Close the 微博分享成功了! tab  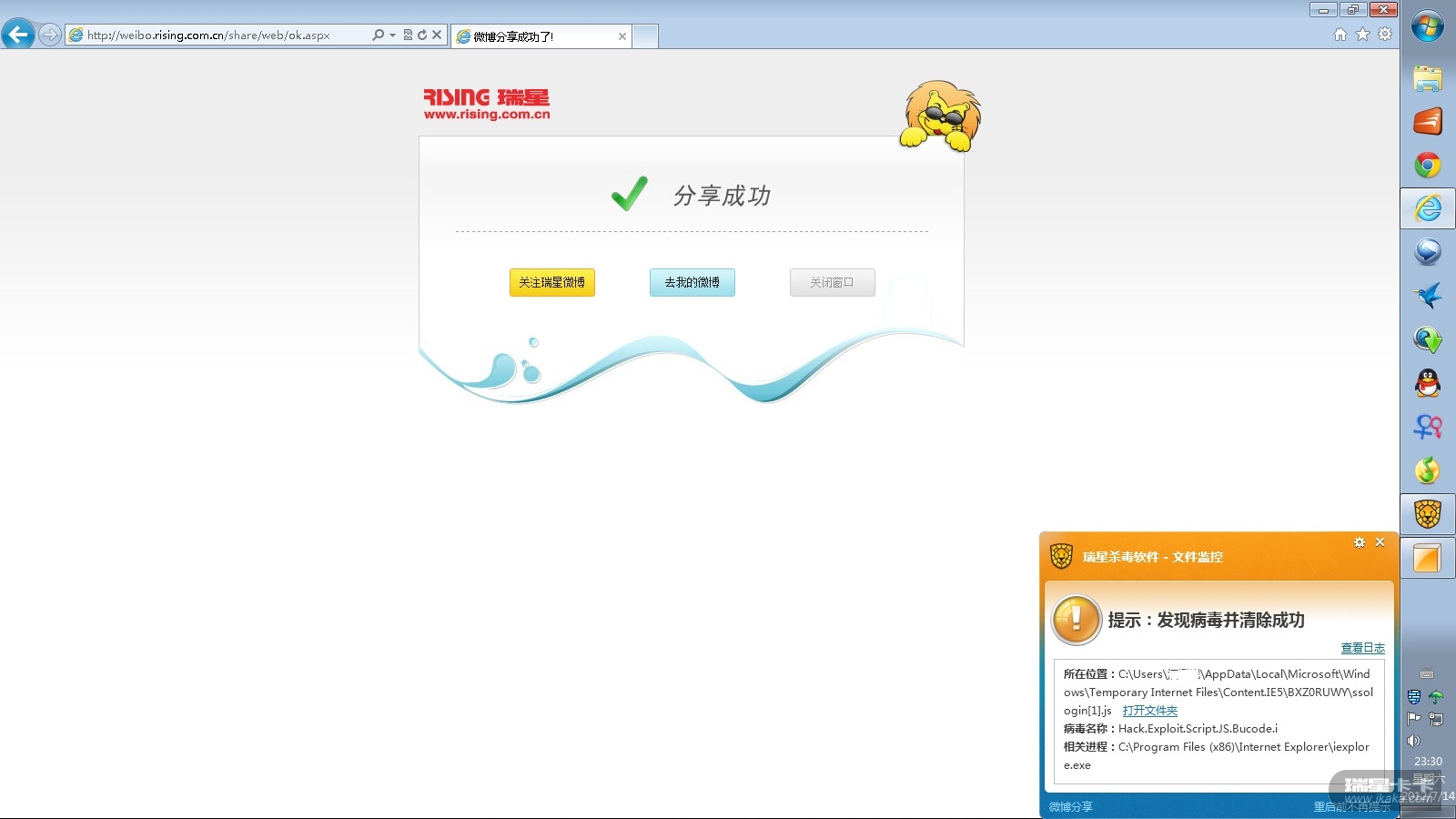622,36
